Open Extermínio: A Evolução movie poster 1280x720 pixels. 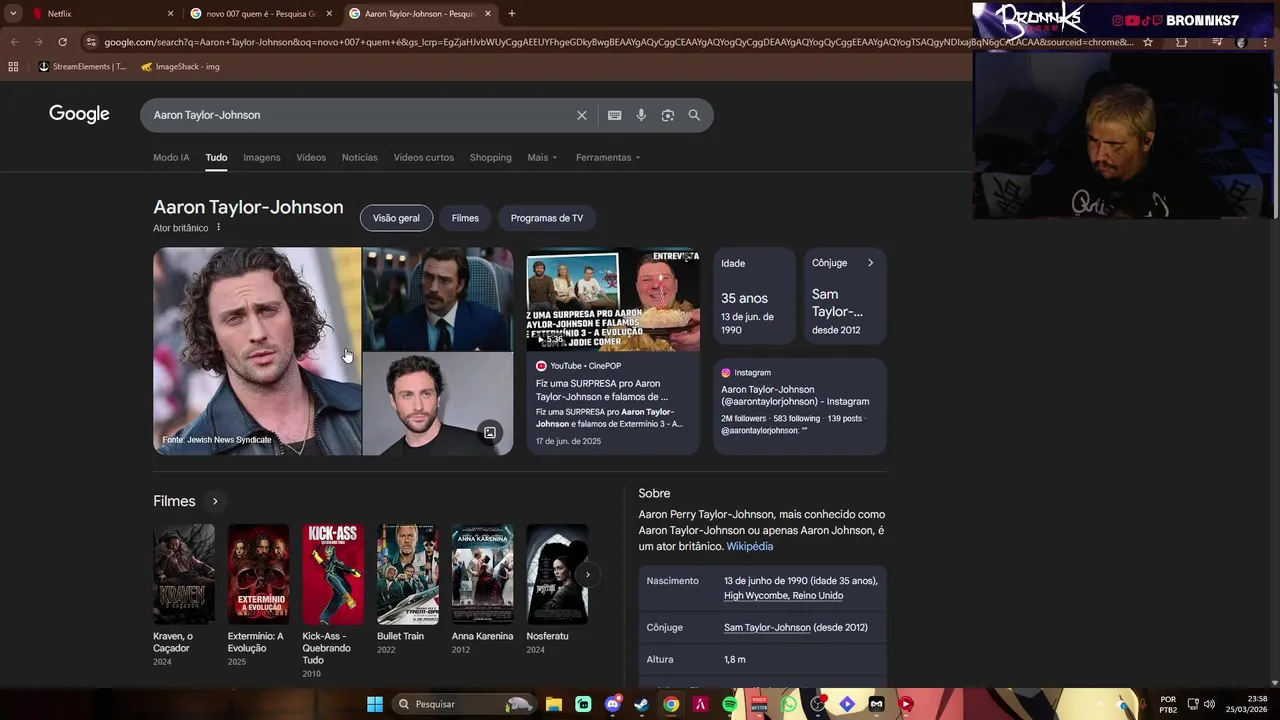[x=258, y=574]
